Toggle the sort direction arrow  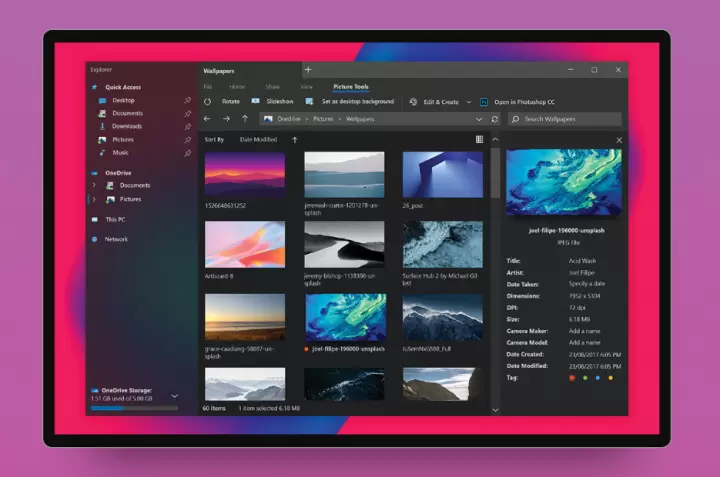tap(294, 140)
